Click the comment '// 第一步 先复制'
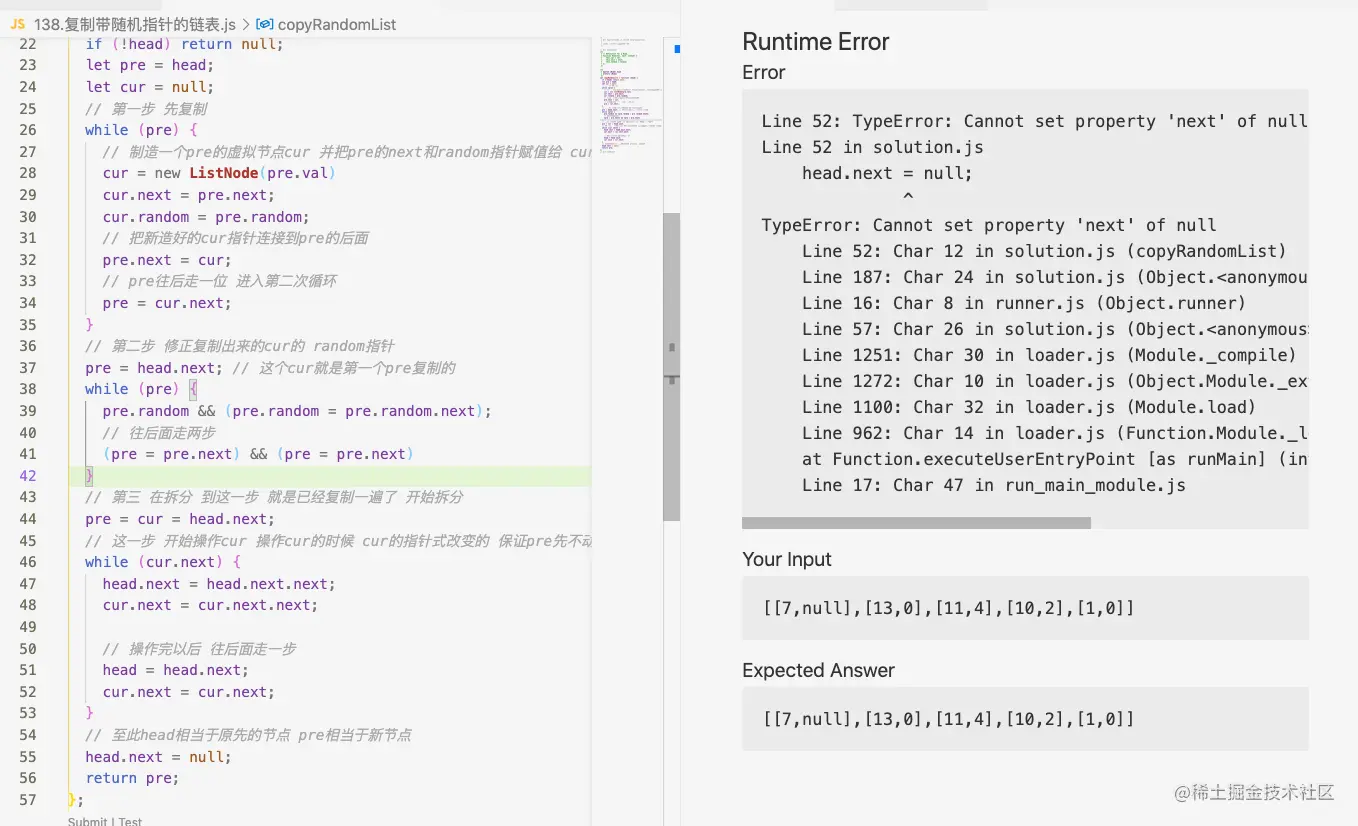1358x826 pixels. (x=146, y=109)
